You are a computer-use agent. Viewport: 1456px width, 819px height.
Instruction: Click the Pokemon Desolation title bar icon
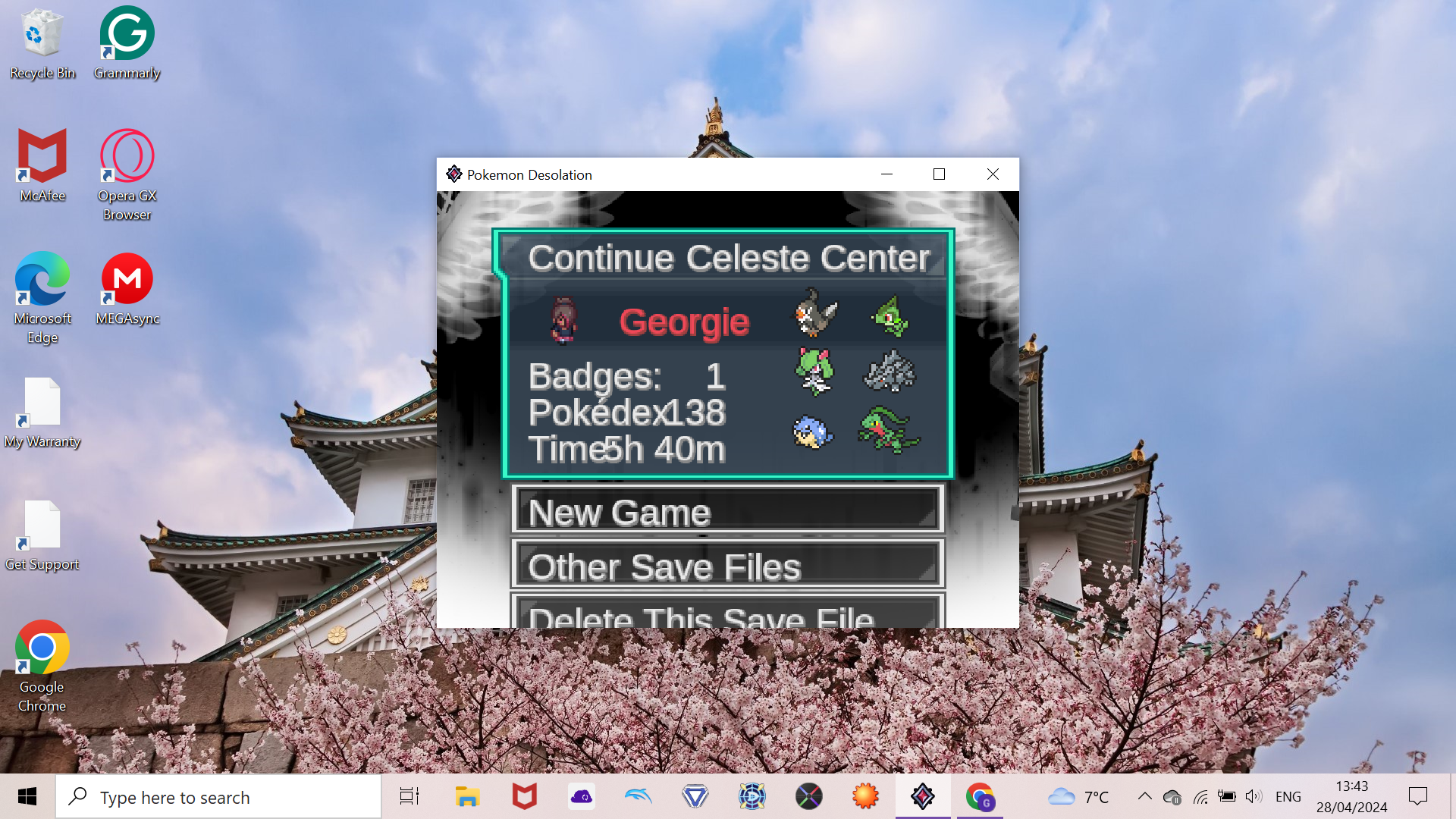[453, 174]
